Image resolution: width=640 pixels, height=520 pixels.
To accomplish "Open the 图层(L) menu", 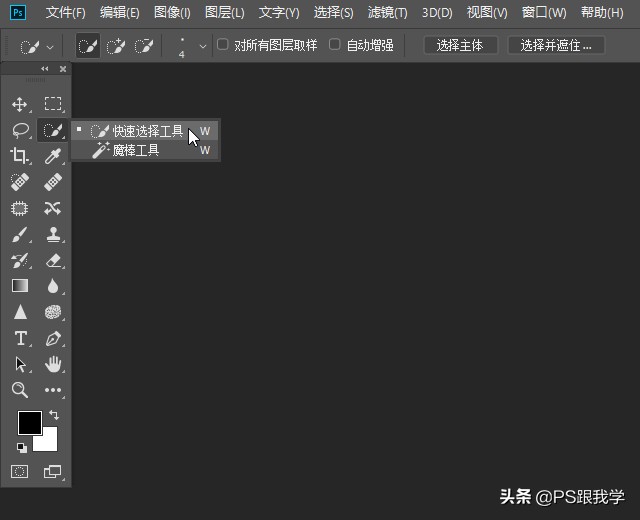I will click(x=224, y=13).
